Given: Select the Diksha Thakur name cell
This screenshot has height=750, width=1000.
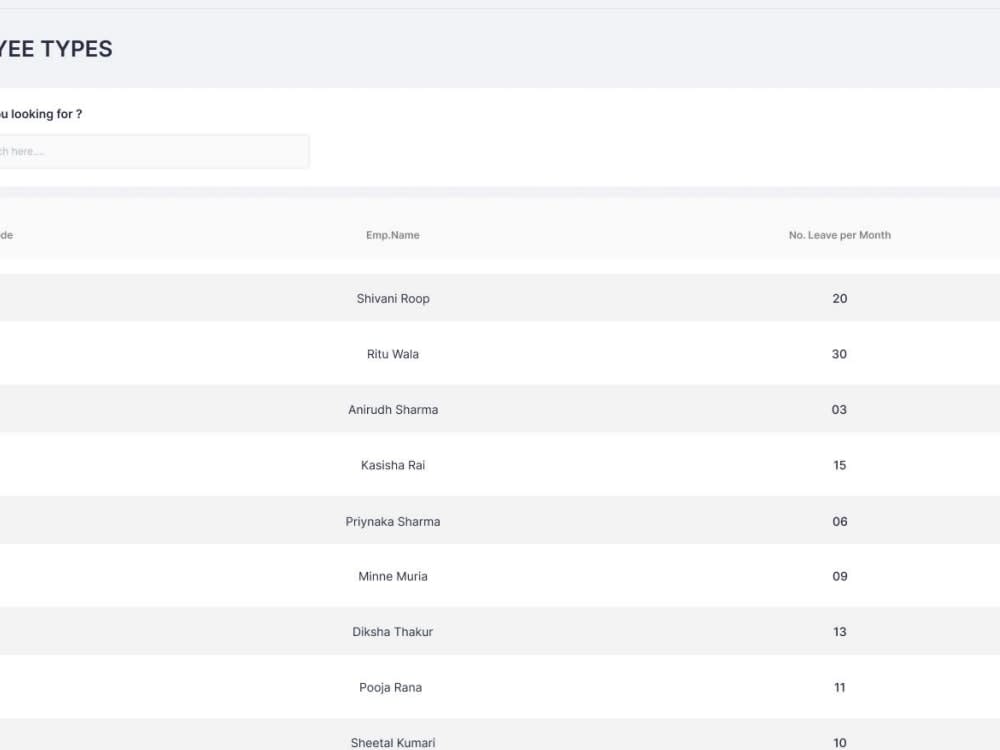Looking at the screenshot, I should pos(393,632).
